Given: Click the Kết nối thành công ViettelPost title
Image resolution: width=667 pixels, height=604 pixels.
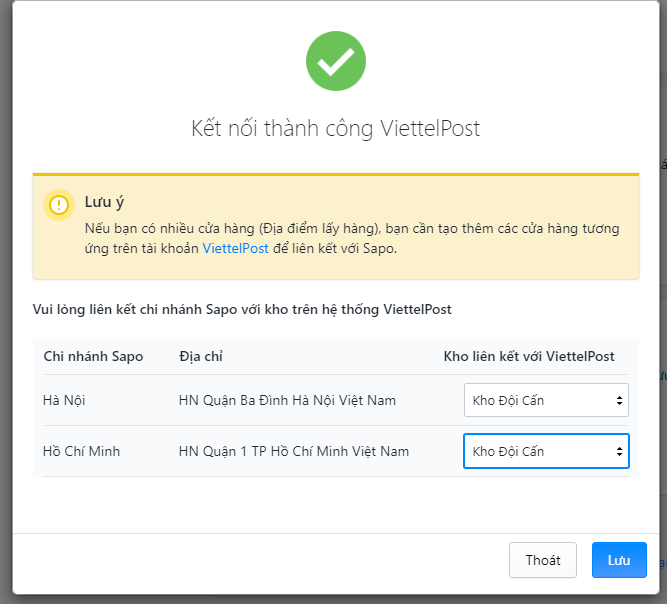Looking at the screenshot, I should [x=336, y=128].
